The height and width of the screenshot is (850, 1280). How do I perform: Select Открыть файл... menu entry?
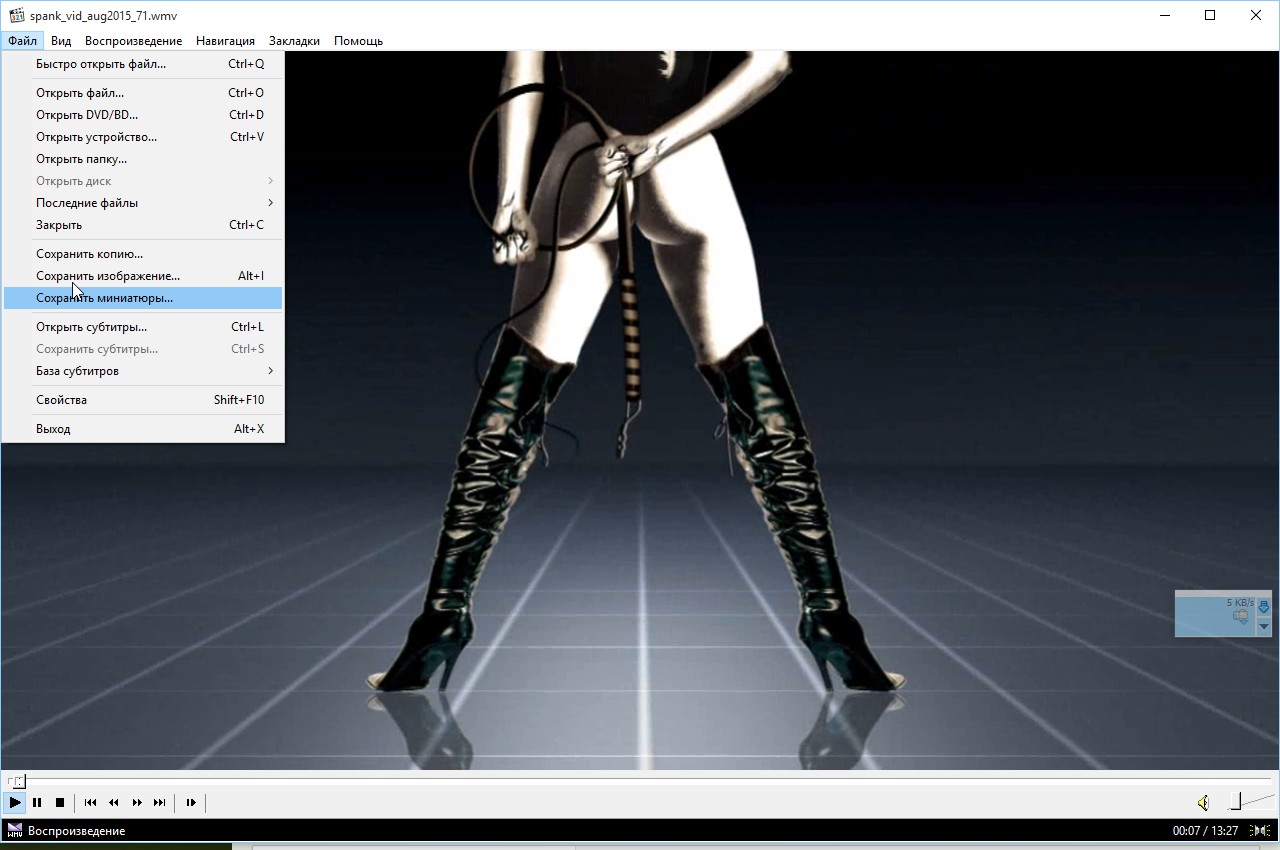pos(143,93)
